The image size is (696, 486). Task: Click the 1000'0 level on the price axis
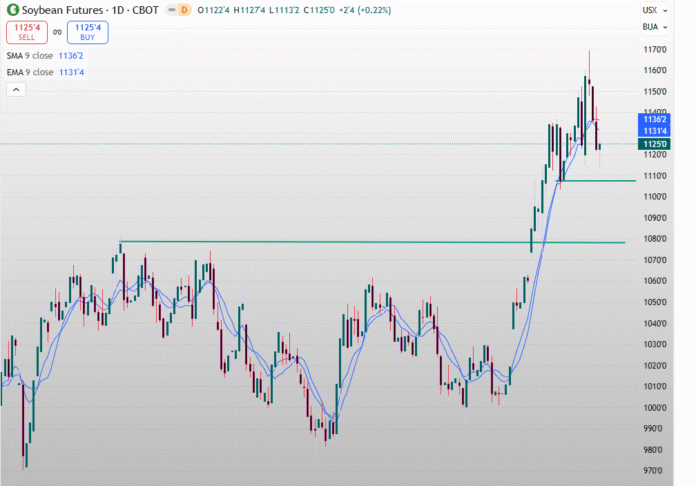[x=654, y=407]
